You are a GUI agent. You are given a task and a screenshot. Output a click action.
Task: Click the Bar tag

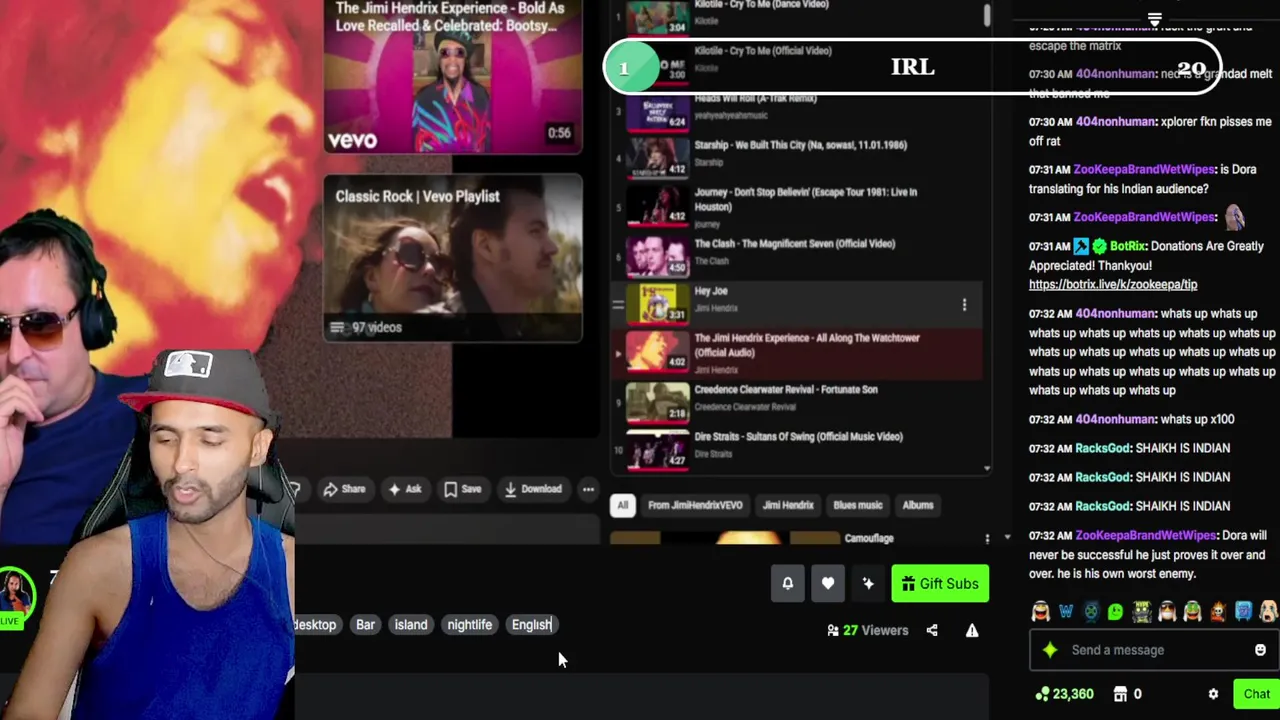pos(365,625)
